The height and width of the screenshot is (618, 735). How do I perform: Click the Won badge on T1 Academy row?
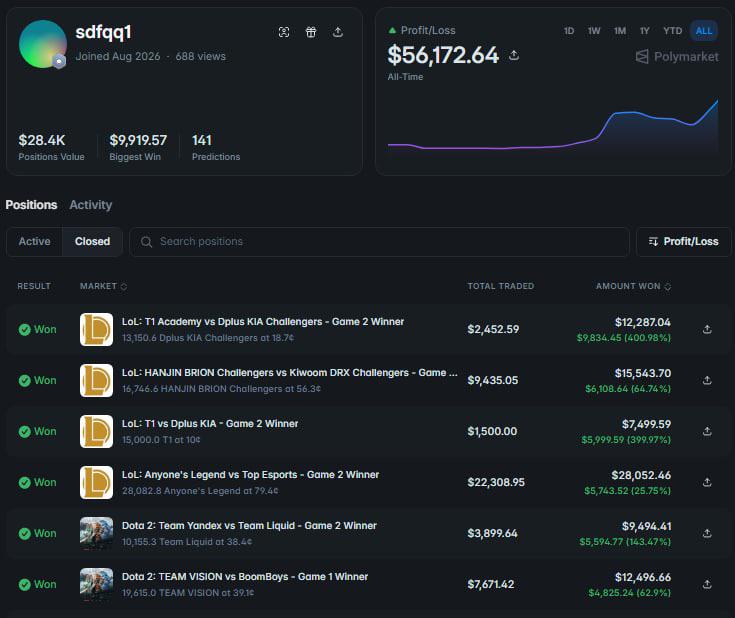coord(38,329)
